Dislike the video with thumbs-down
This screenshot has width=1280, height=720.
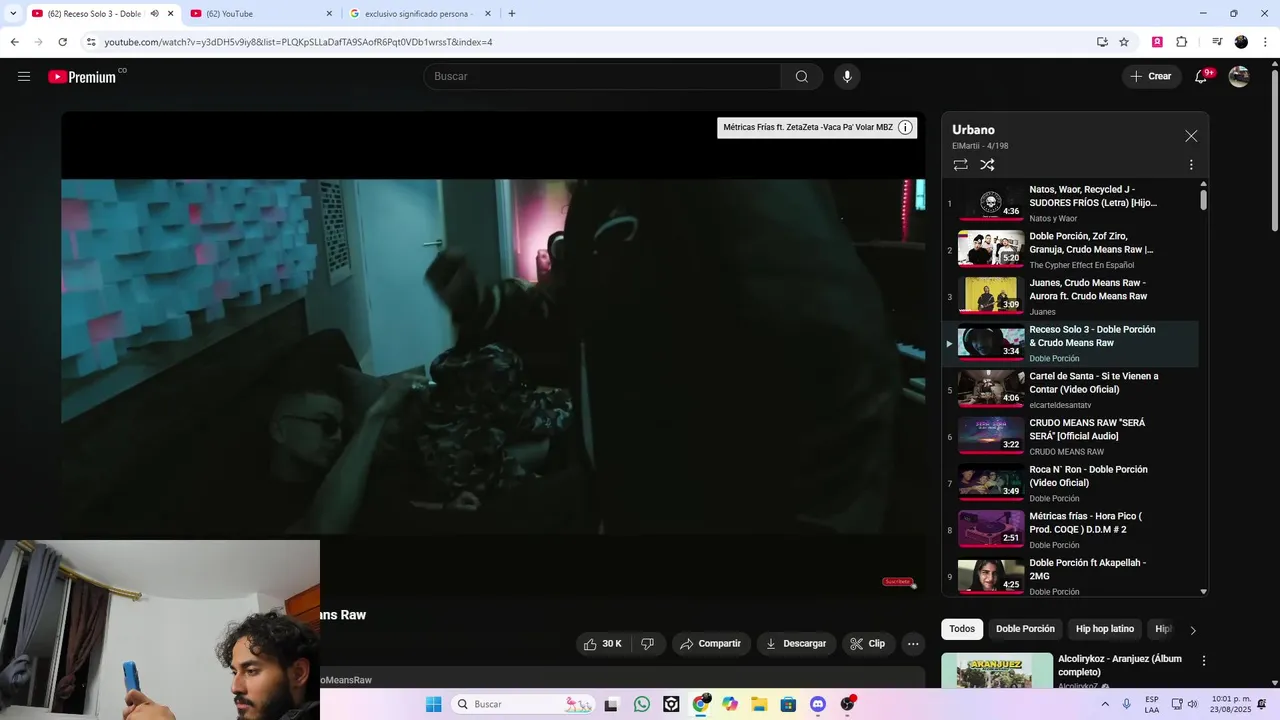647,644
